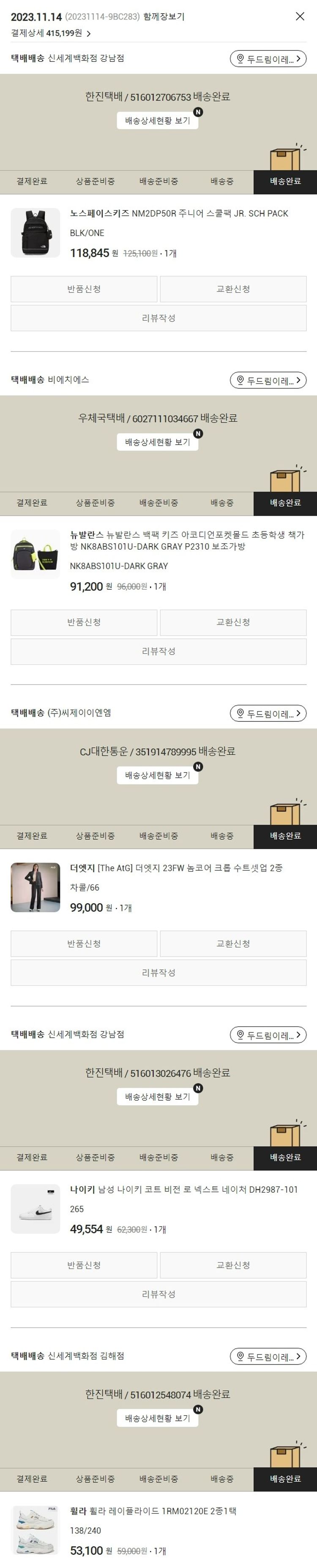View delivery details for 한진택배 516012706753
The width and height of the screenshot is (317, 1568).
158,121
